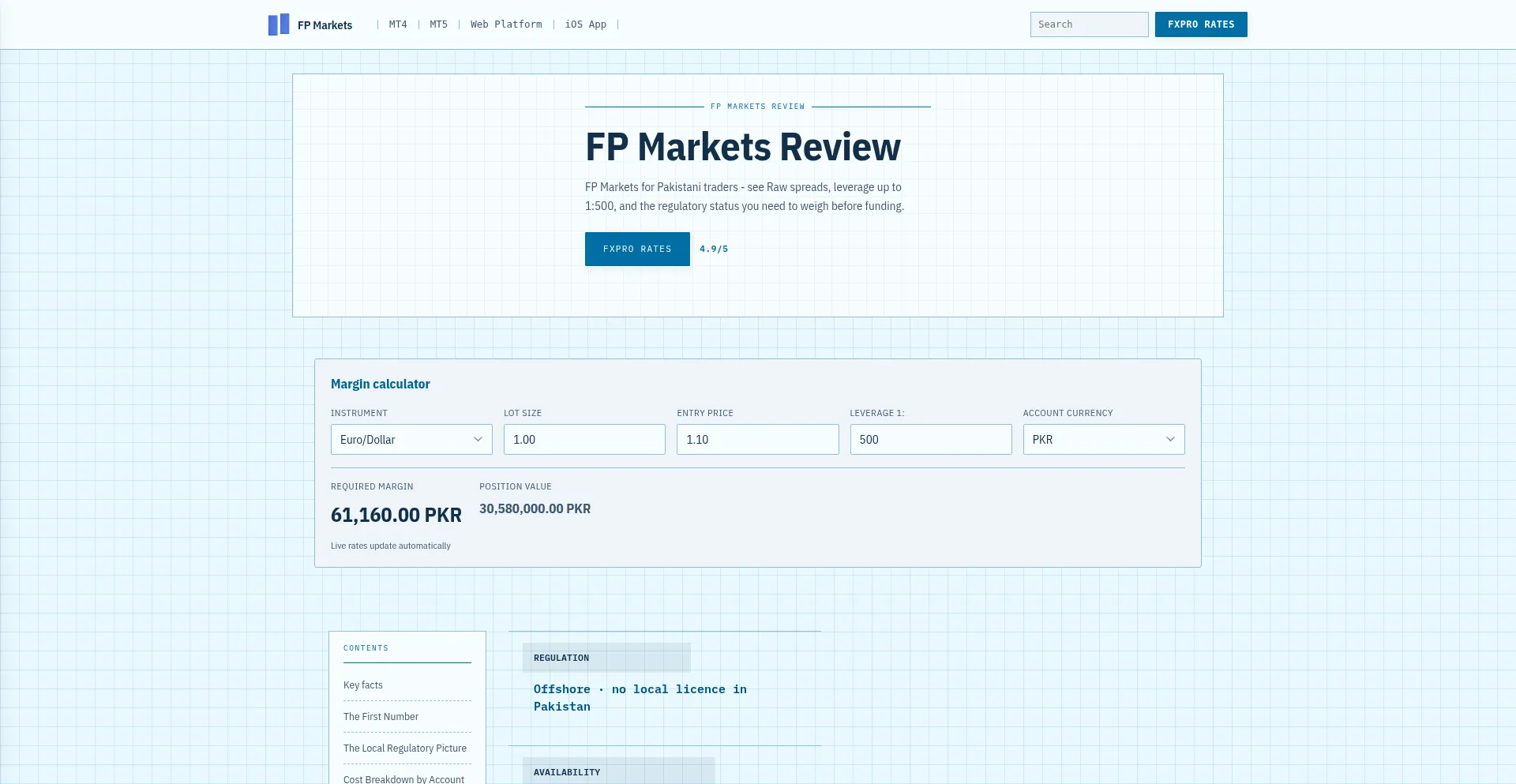Click the FP Markets logo icon
The width and height of the screenshot is (1516, 784).
point(279,24)
